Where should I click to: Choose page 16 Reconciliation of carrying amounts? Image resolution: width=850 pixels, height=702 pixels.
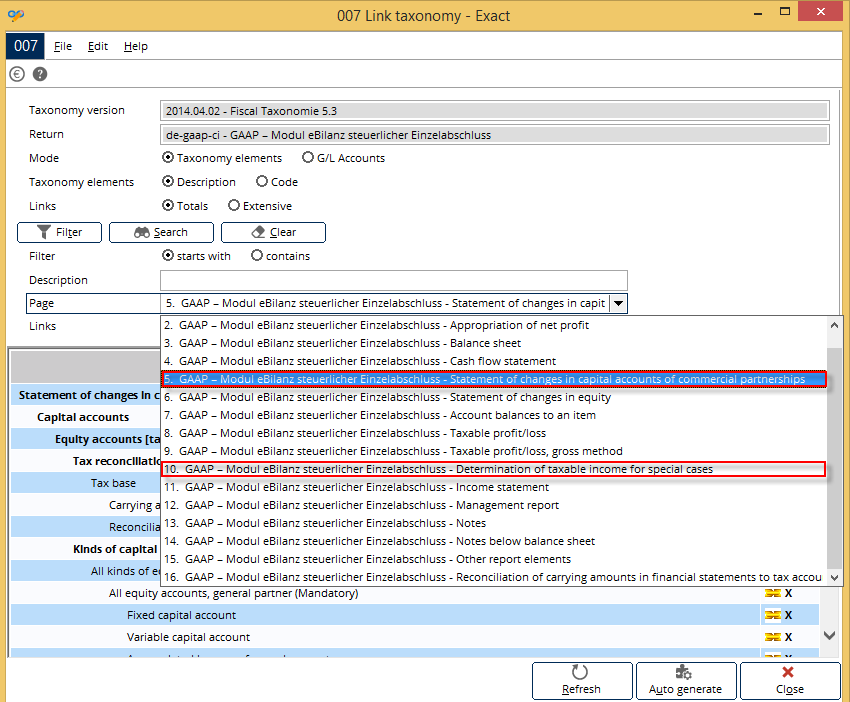(494, 577)
